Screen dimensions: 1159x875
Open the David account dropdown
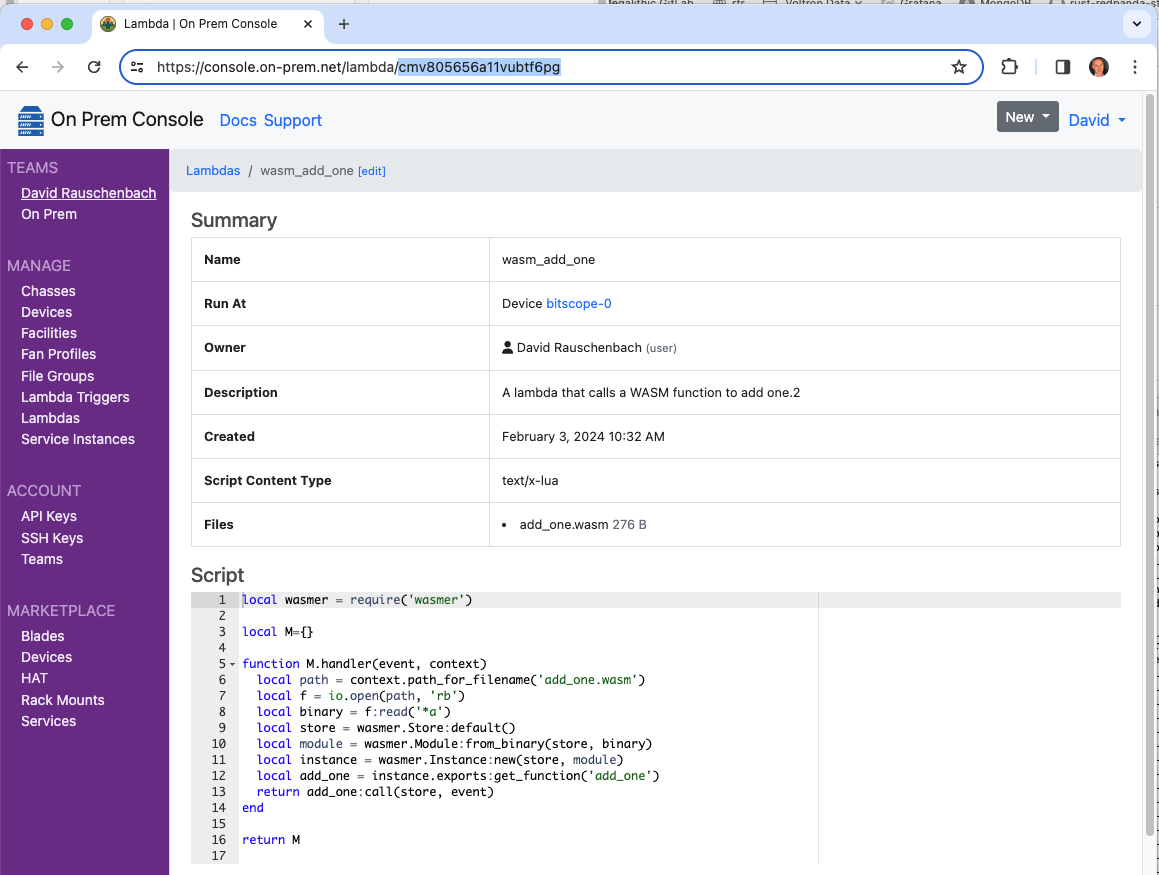coord(1097,120)
